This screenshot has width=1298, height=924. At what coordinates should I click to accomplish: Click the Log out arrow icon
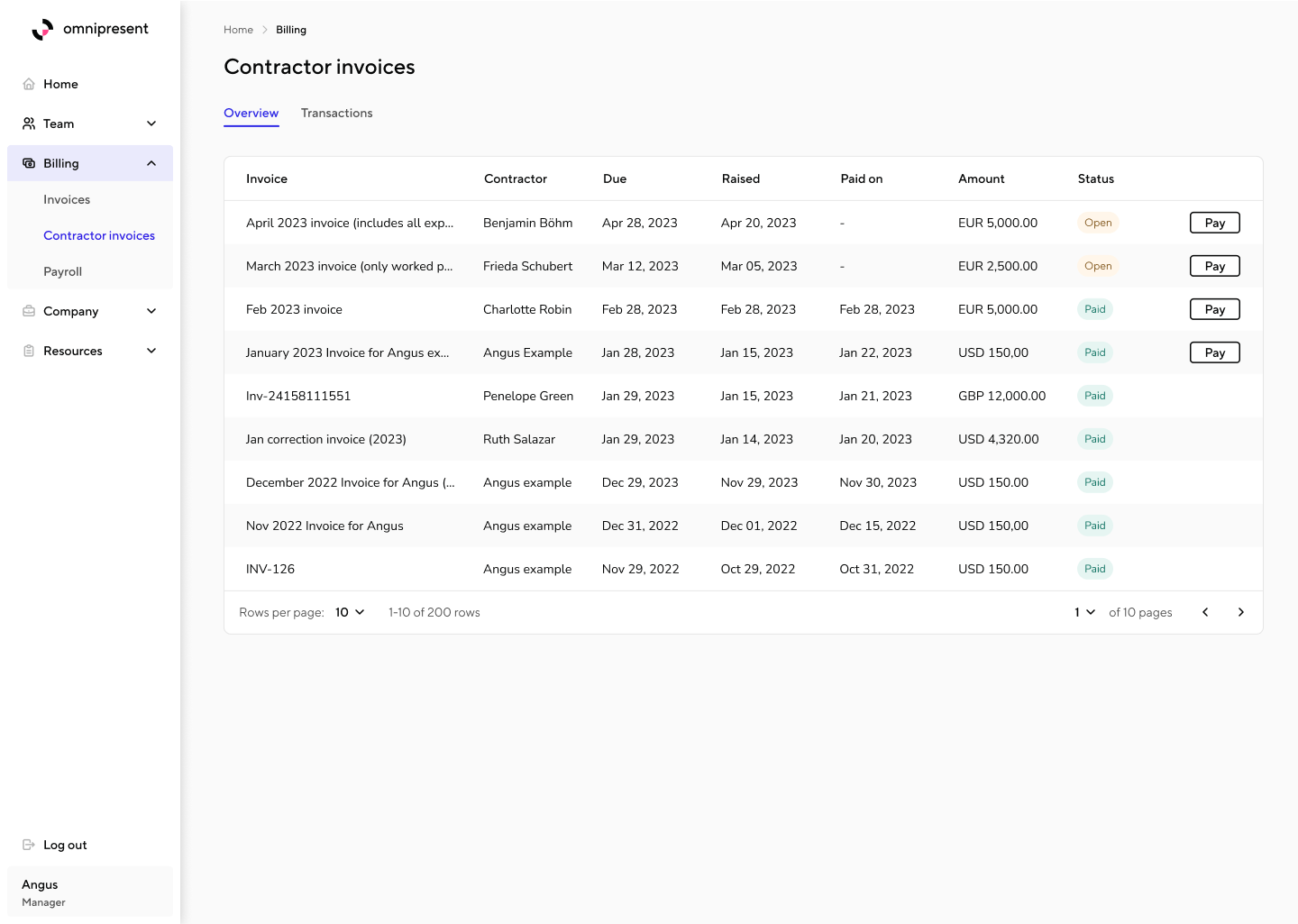29,845
